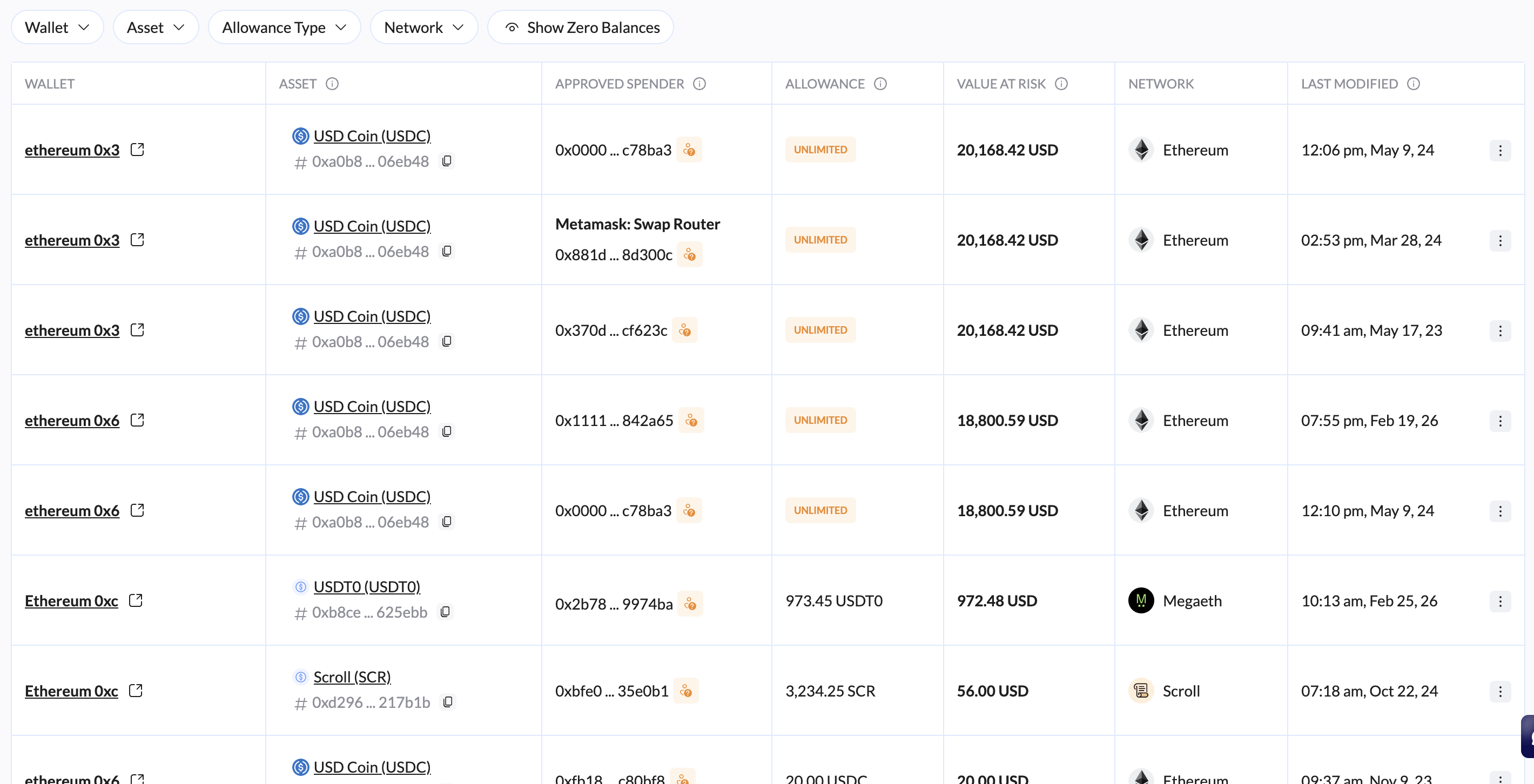Open external link for wallet in 12:06 pm May 9 row
Screen dimensions: 1534x784
pyautogui.click(x=138, y=150)
